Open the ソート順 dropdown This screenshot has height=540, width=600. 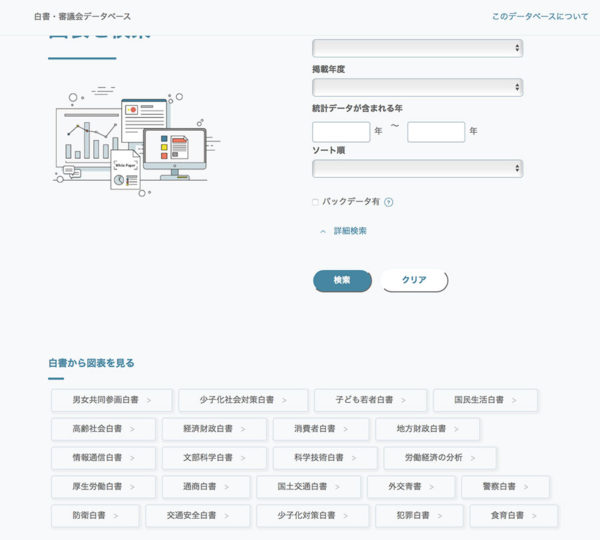point(417,168)
